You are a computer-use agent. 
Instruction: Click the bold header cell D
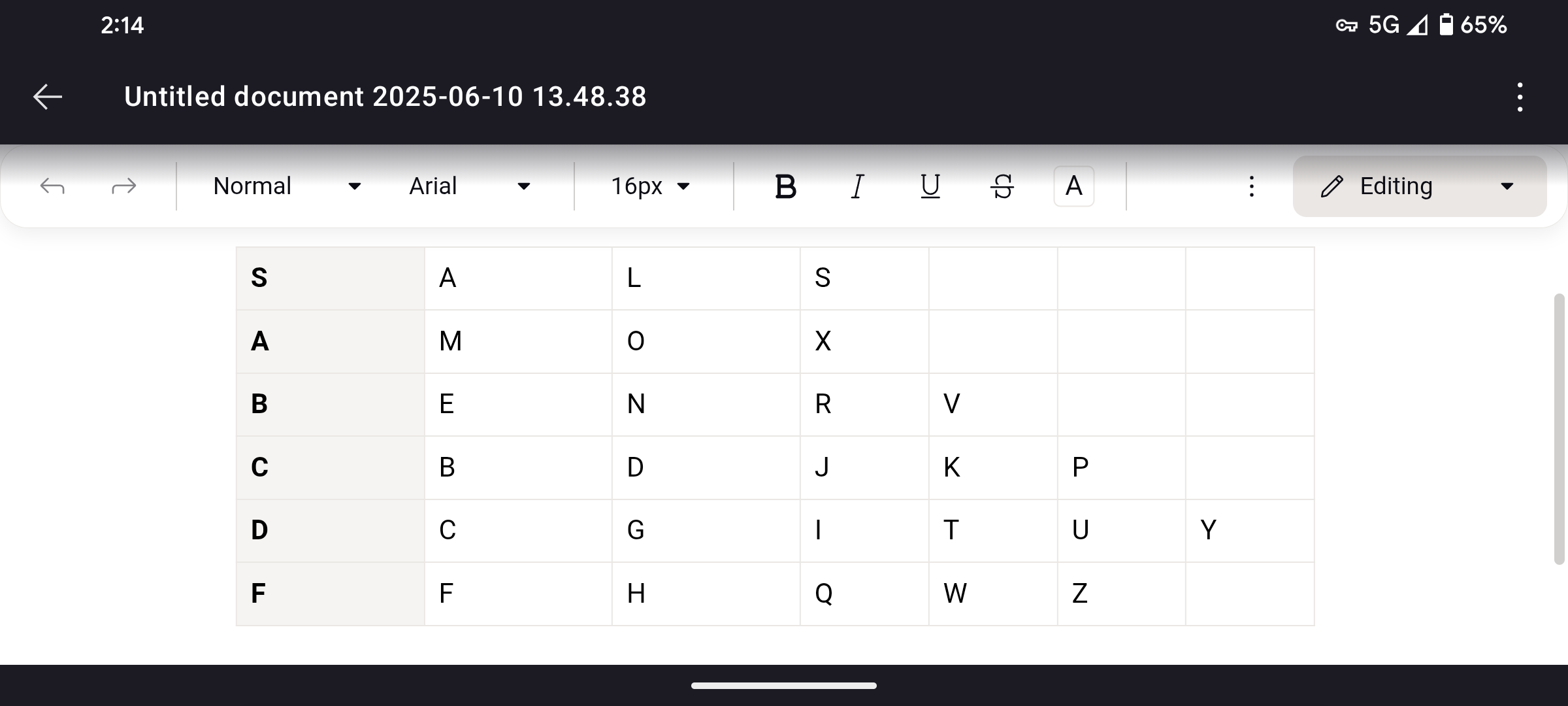pyautogui.click(x=330, y=530)
